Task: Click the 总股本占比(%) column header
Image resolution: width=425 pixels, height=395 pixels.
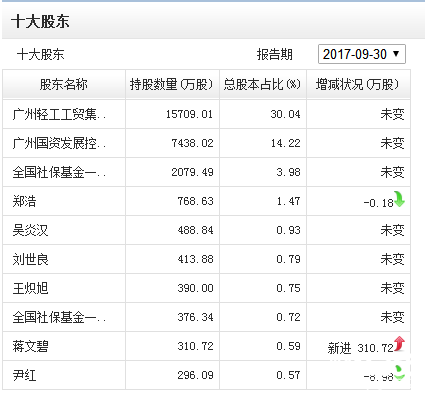Action: [262, 84]
